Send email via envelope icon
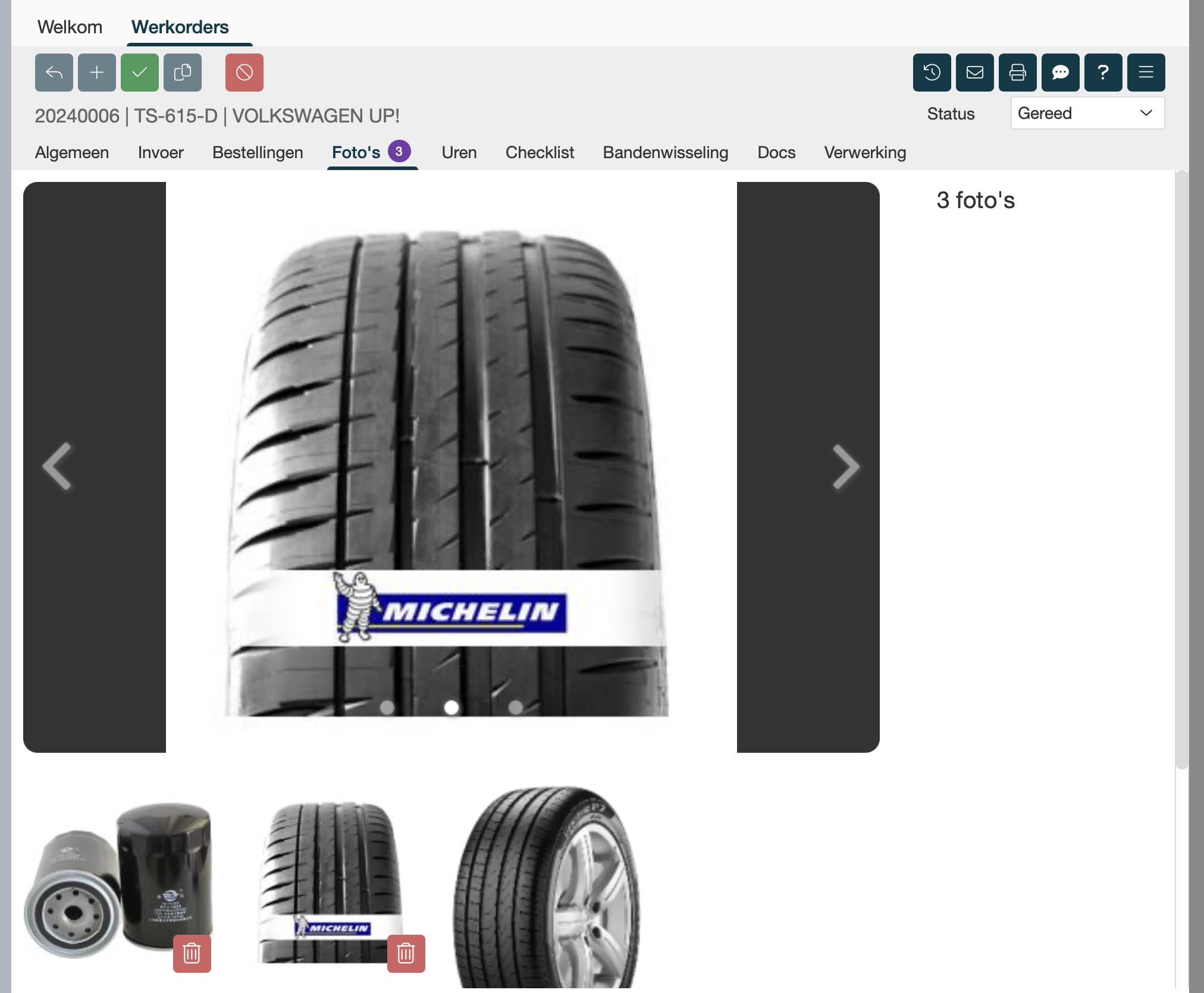This screenshot has width=1204, height=993. pyautogui.click(x=974, y=73)
